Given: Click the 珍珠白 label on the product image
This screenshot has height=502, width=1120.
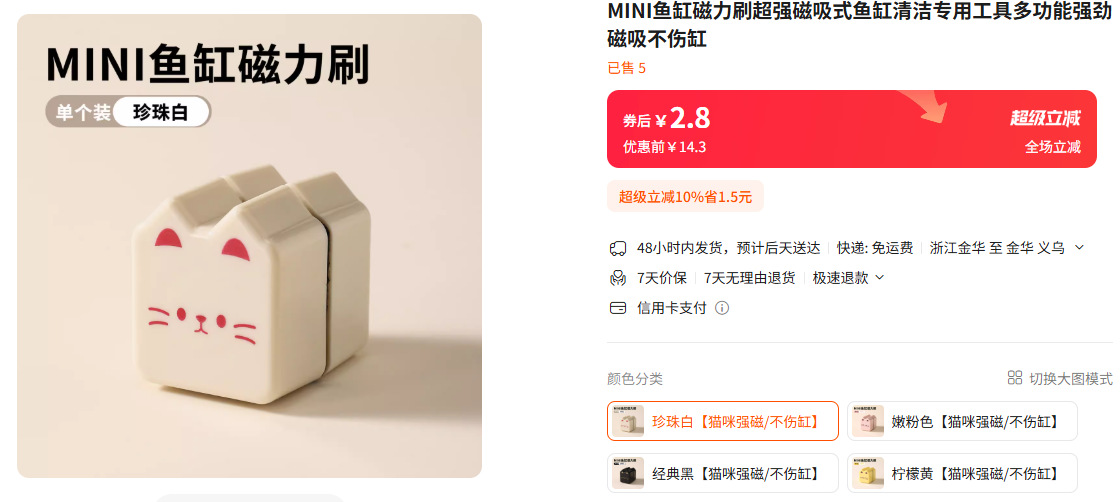Looking at the screenshot, I should (x=161, y=112).
